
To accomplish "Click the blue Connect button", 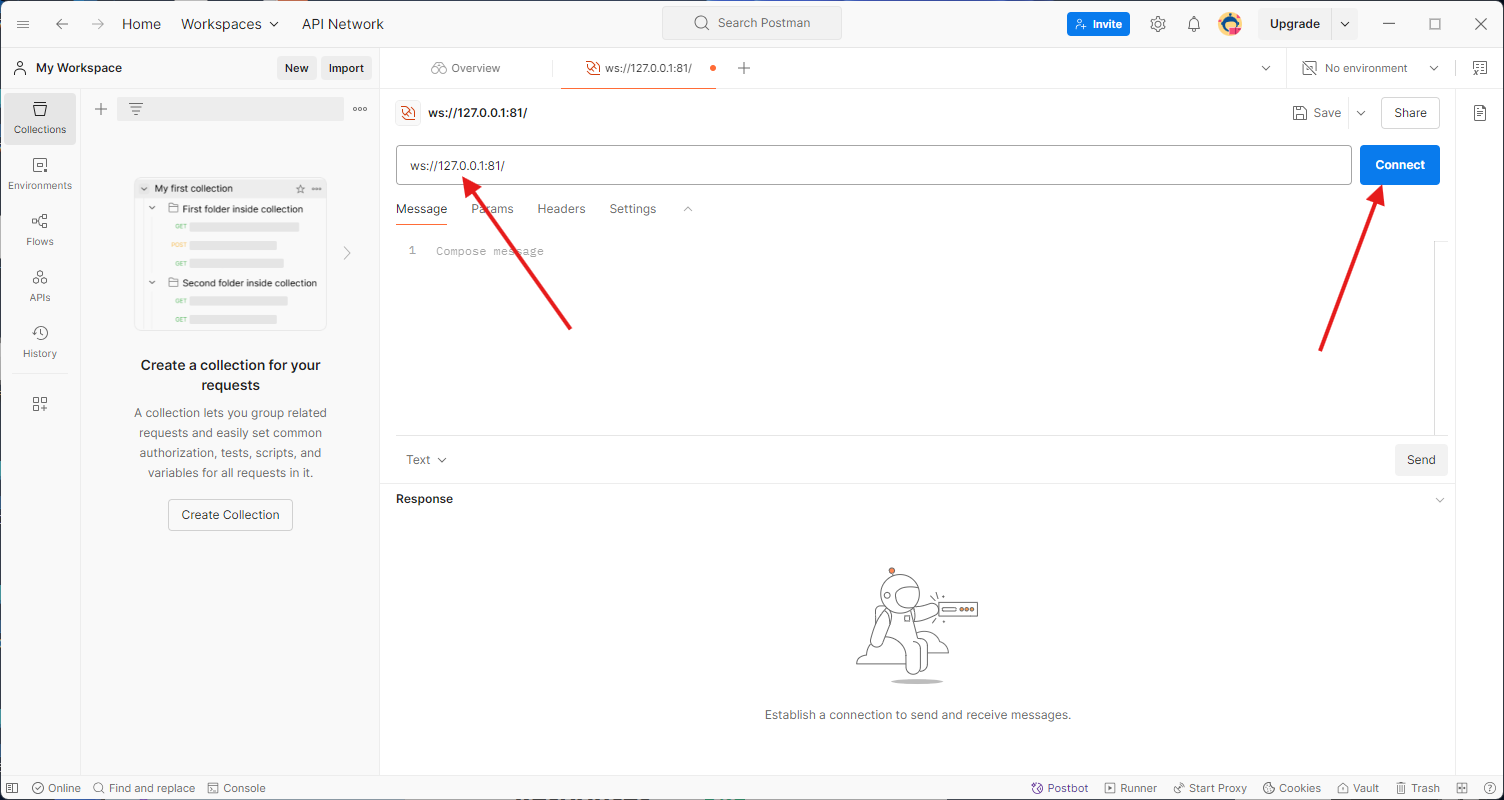I will tap(1399, 165).
